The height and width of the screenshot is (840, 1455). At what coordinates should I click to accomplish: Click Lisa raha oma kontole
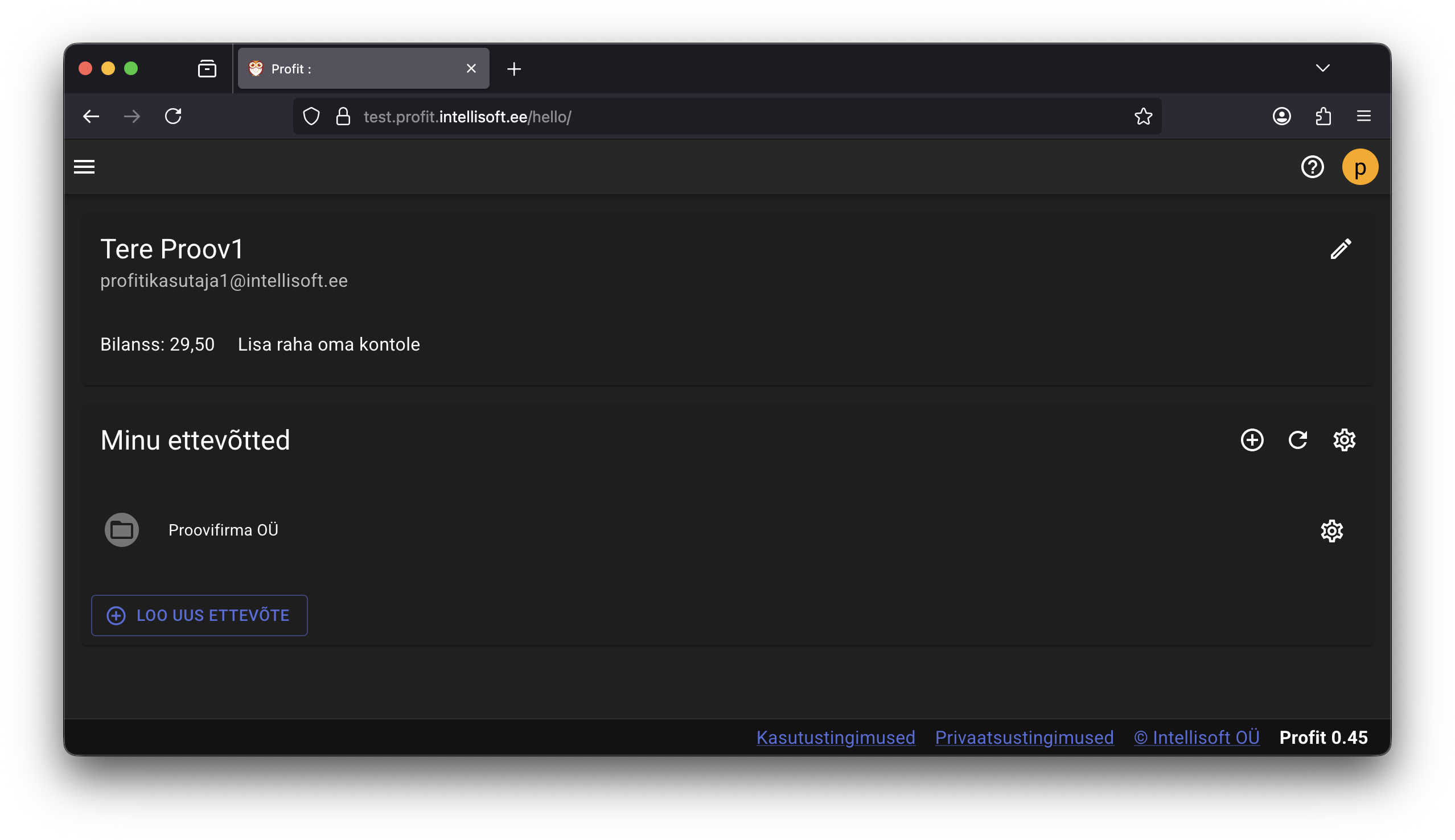pyautogui.click(x=328, y=344)
